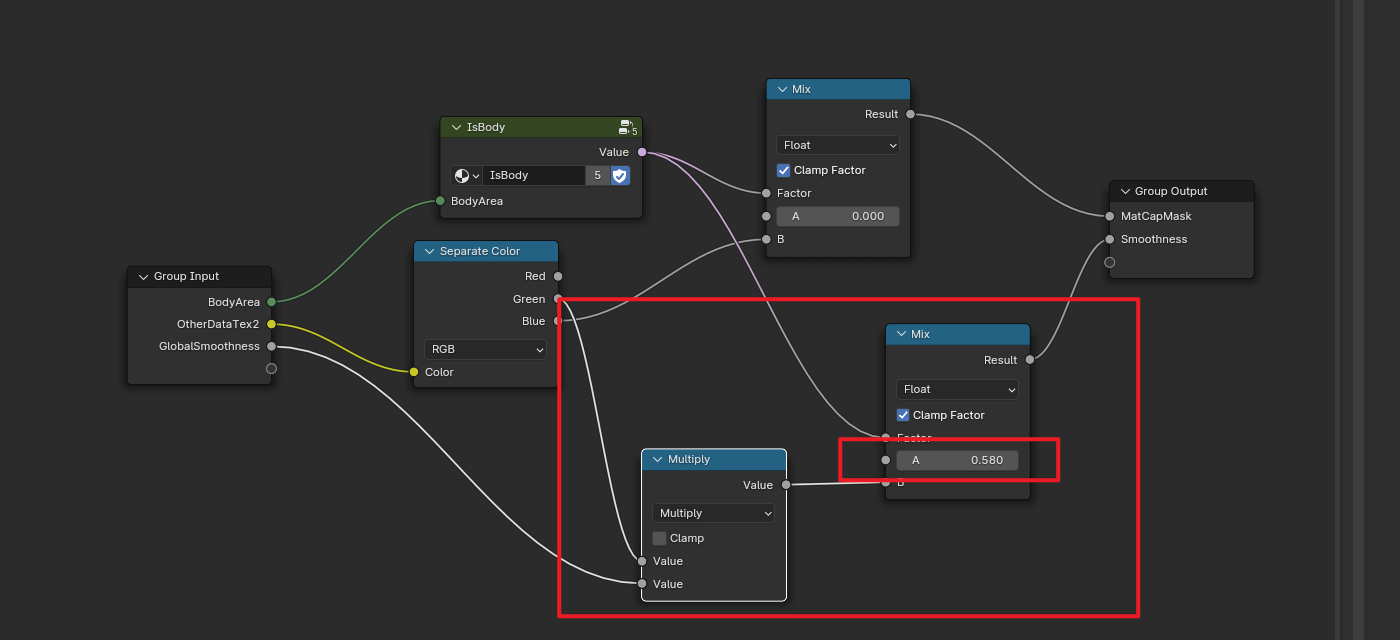Enable the Clamp checkbox on Multiply node
This screenshot has height=640, width=1400.
[659, 538]
